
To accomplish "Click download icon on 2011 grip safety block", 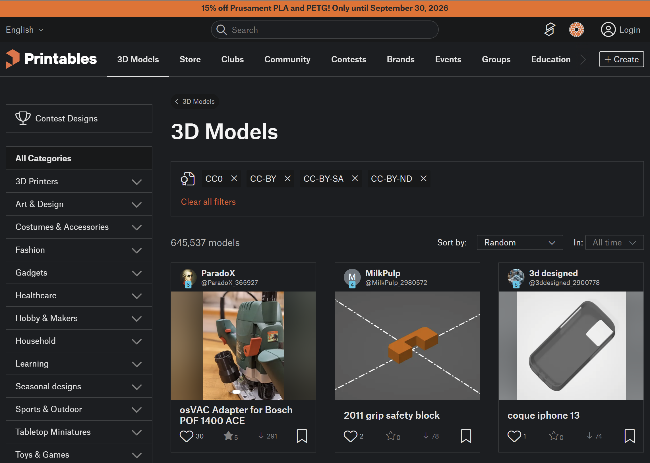I will point(426,436).
